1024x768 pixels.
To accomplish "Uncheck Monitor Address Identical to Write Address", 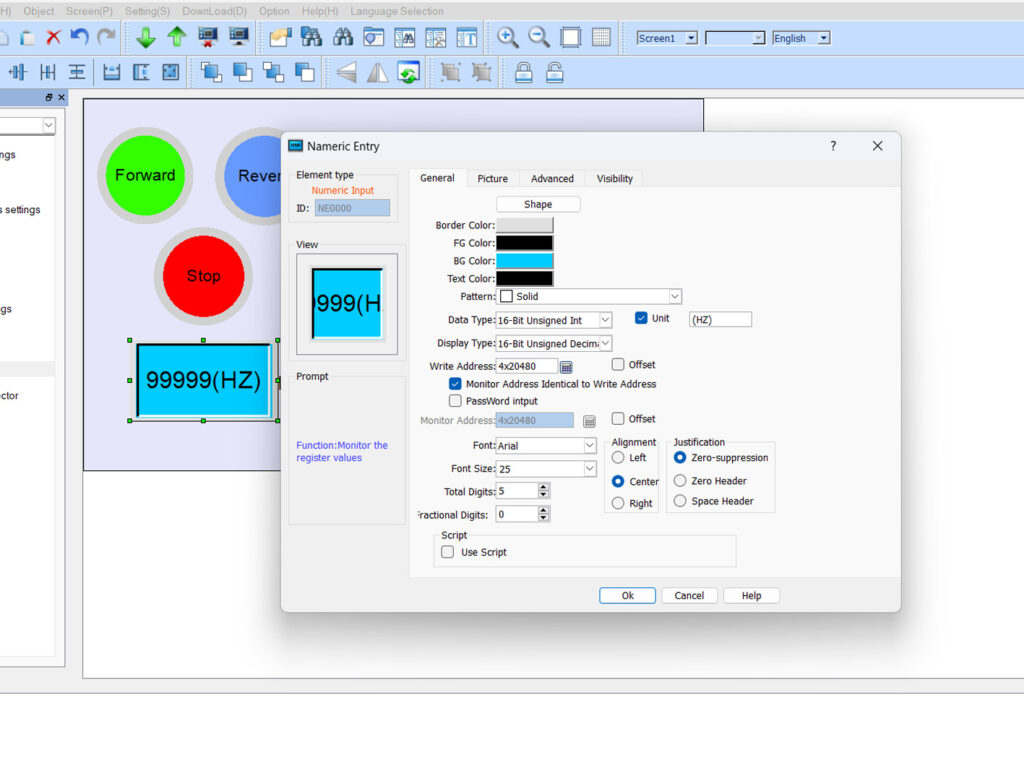I will pos(455,384).
